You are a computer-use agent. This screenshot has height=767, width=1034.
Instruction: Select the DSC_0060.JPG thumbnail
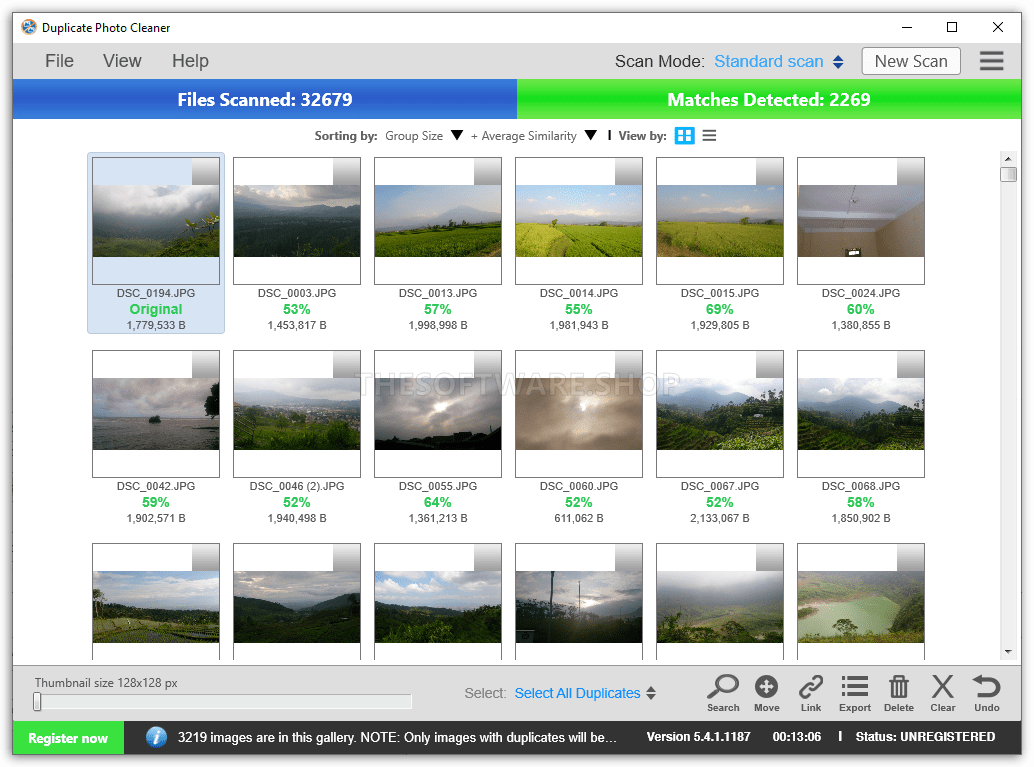coord(579,414)
